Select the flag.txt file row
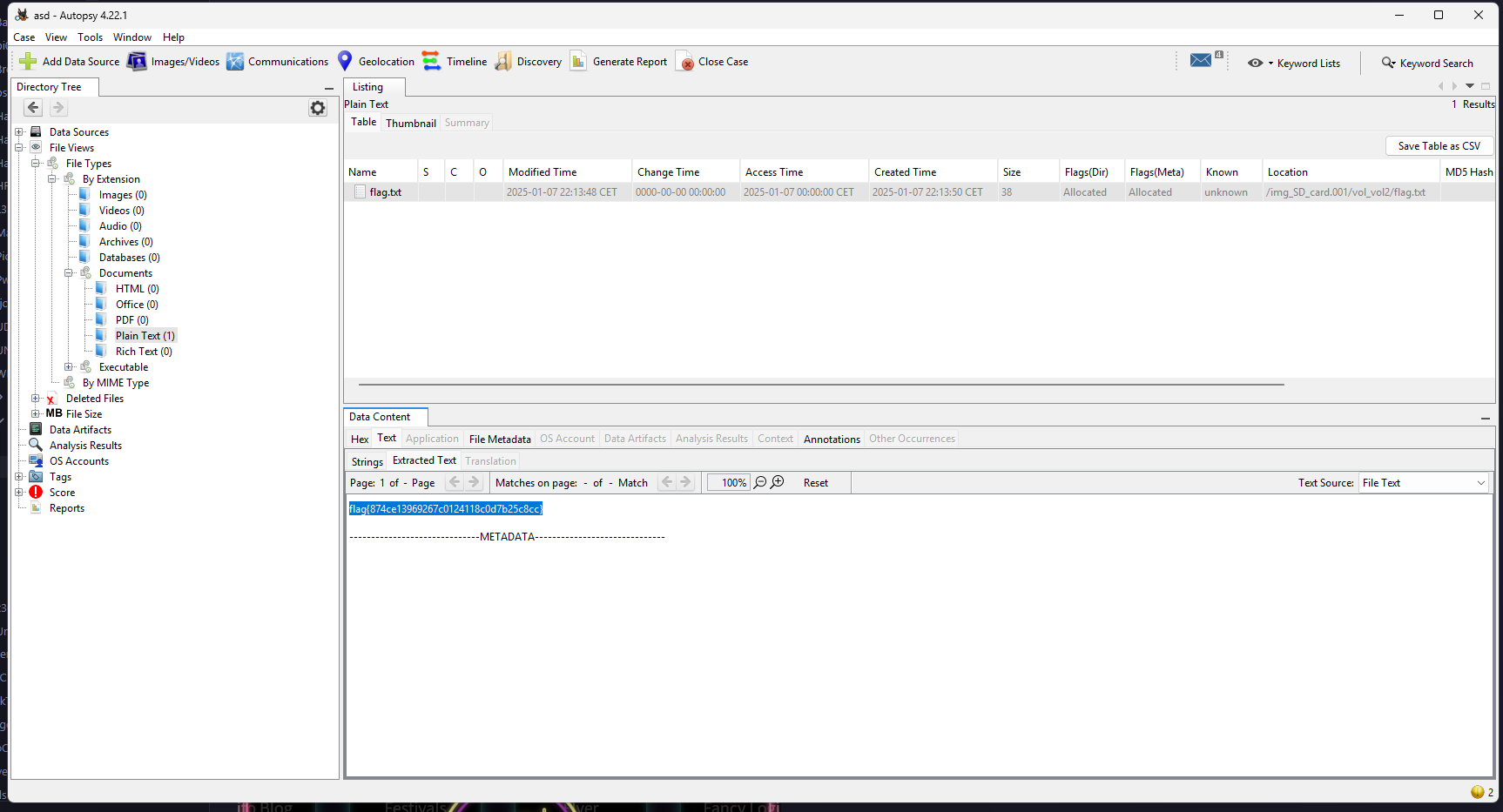This screenshot has height=812, width=1503. click(x=385, y=192)
